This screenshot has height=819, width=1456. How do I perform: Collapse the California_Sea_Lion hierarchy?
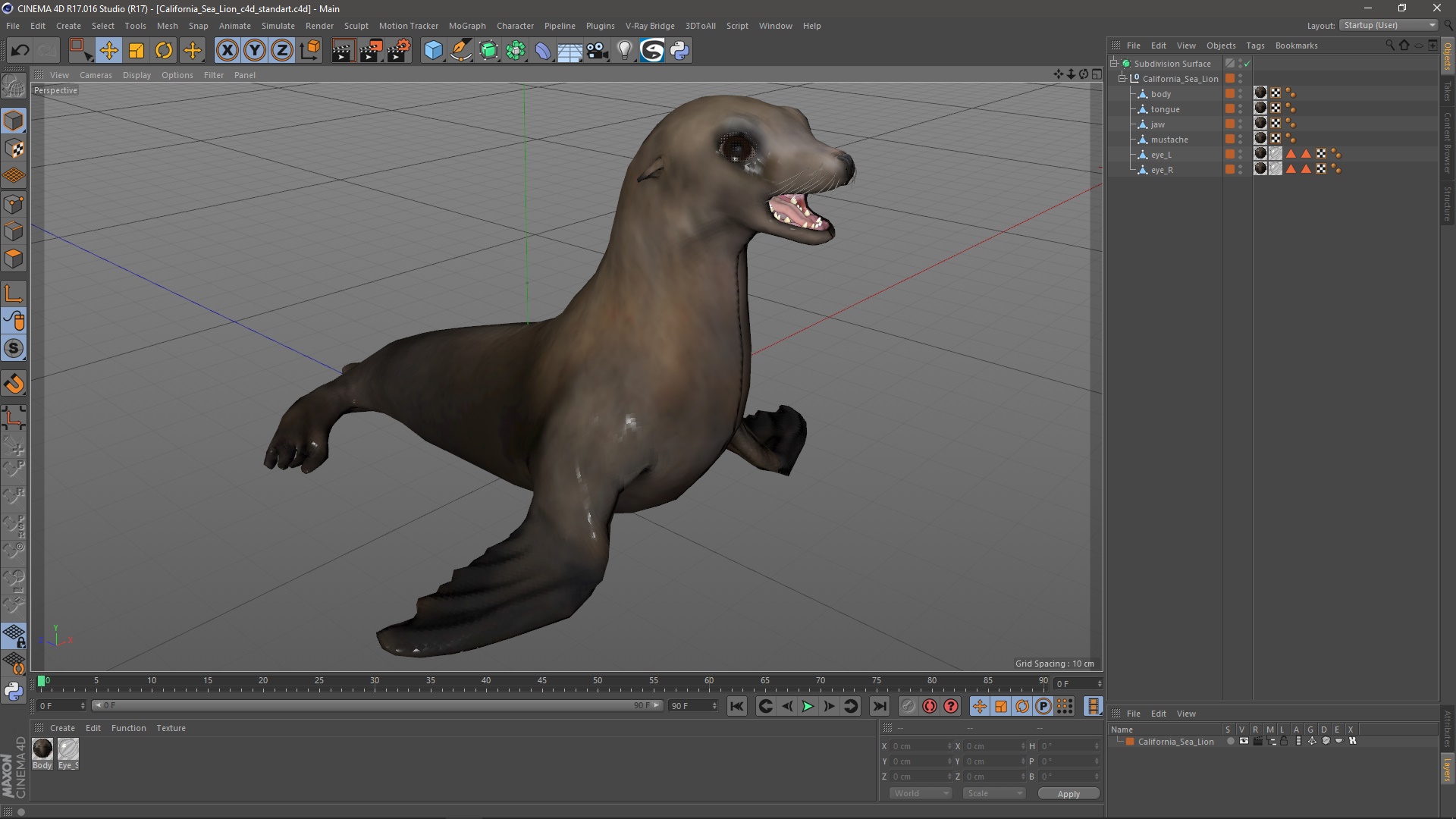[1122, 78]
